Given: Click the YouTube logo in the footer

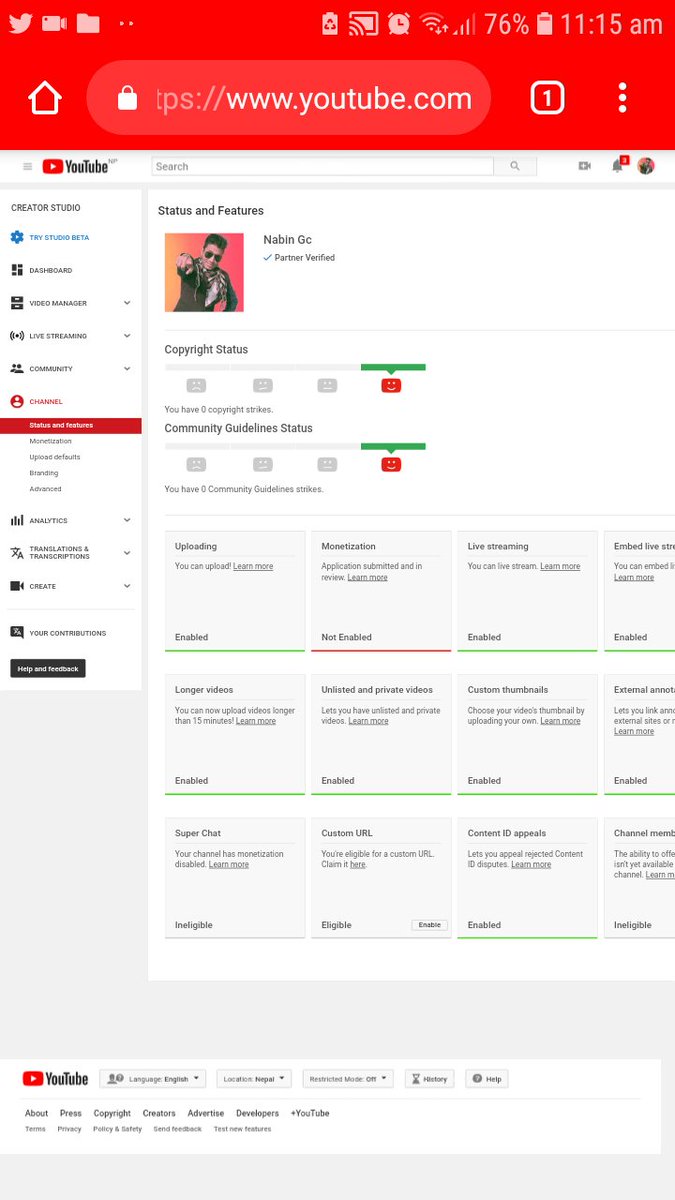Looking at the screenshot, I should pos(55,1079).
